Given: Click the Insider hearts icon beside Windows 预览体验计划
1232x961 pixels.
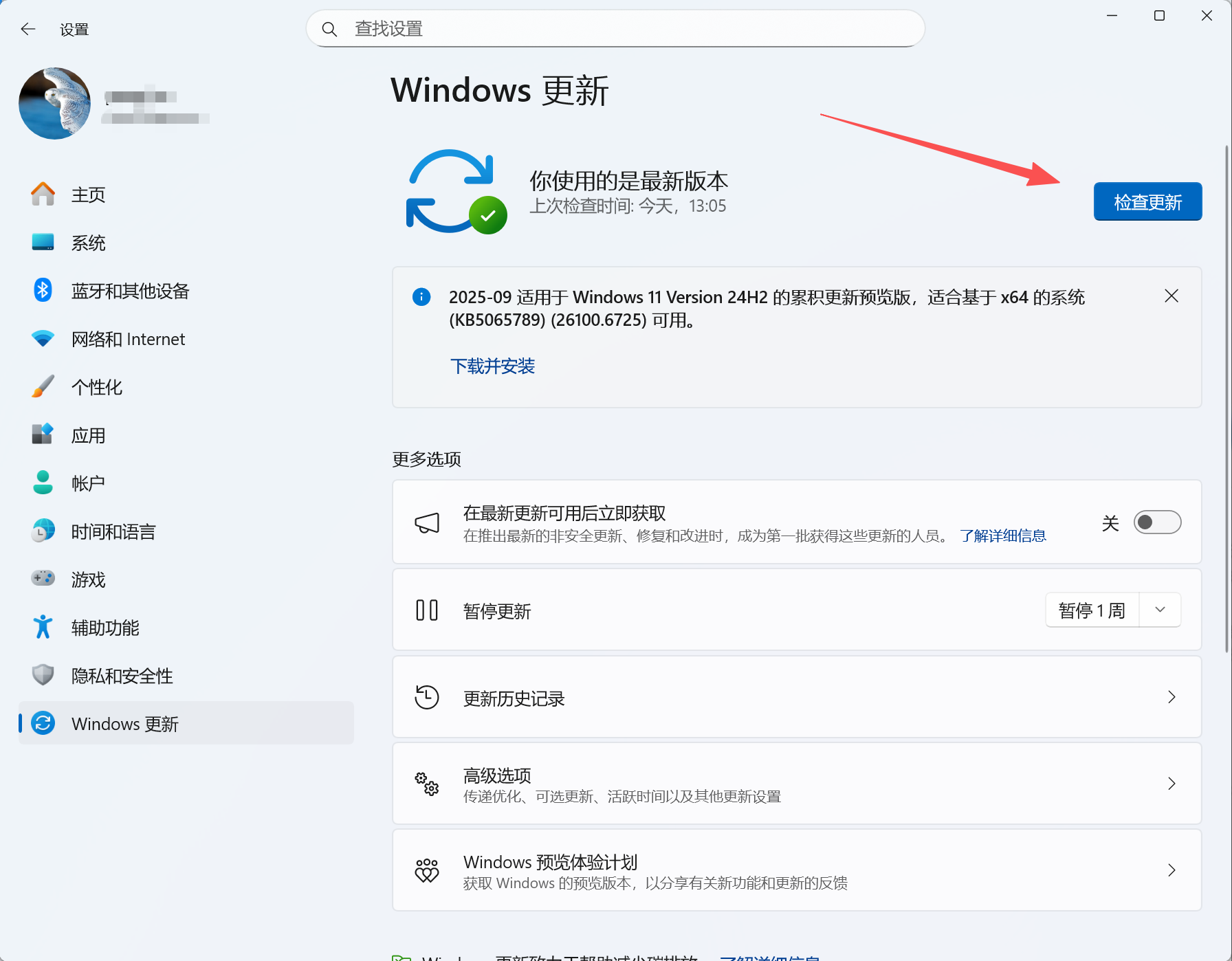Looking at the screenshot, I should 427,871.
